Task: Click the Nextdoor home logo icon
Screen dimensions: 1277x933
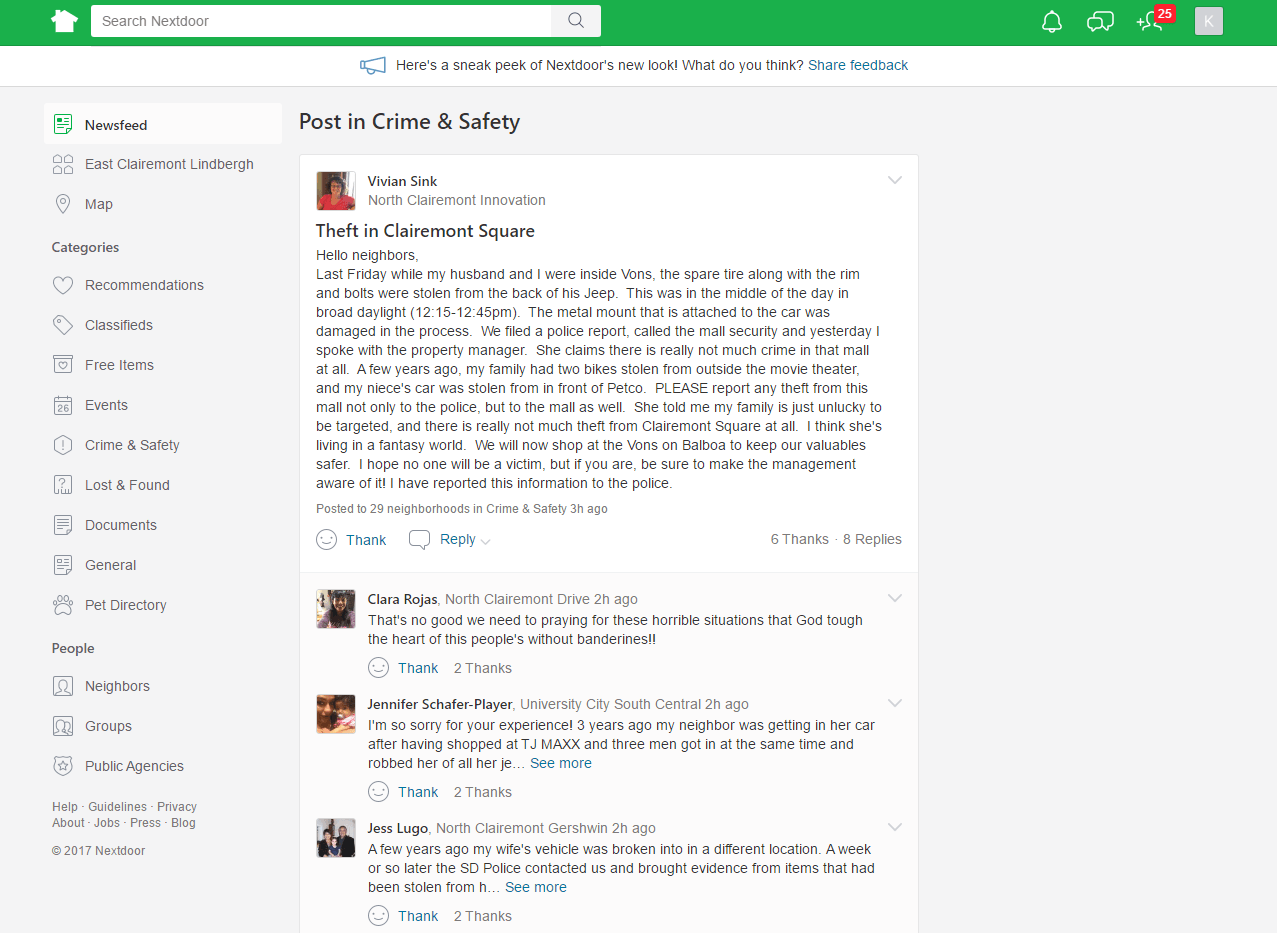Action: point(64,21)
